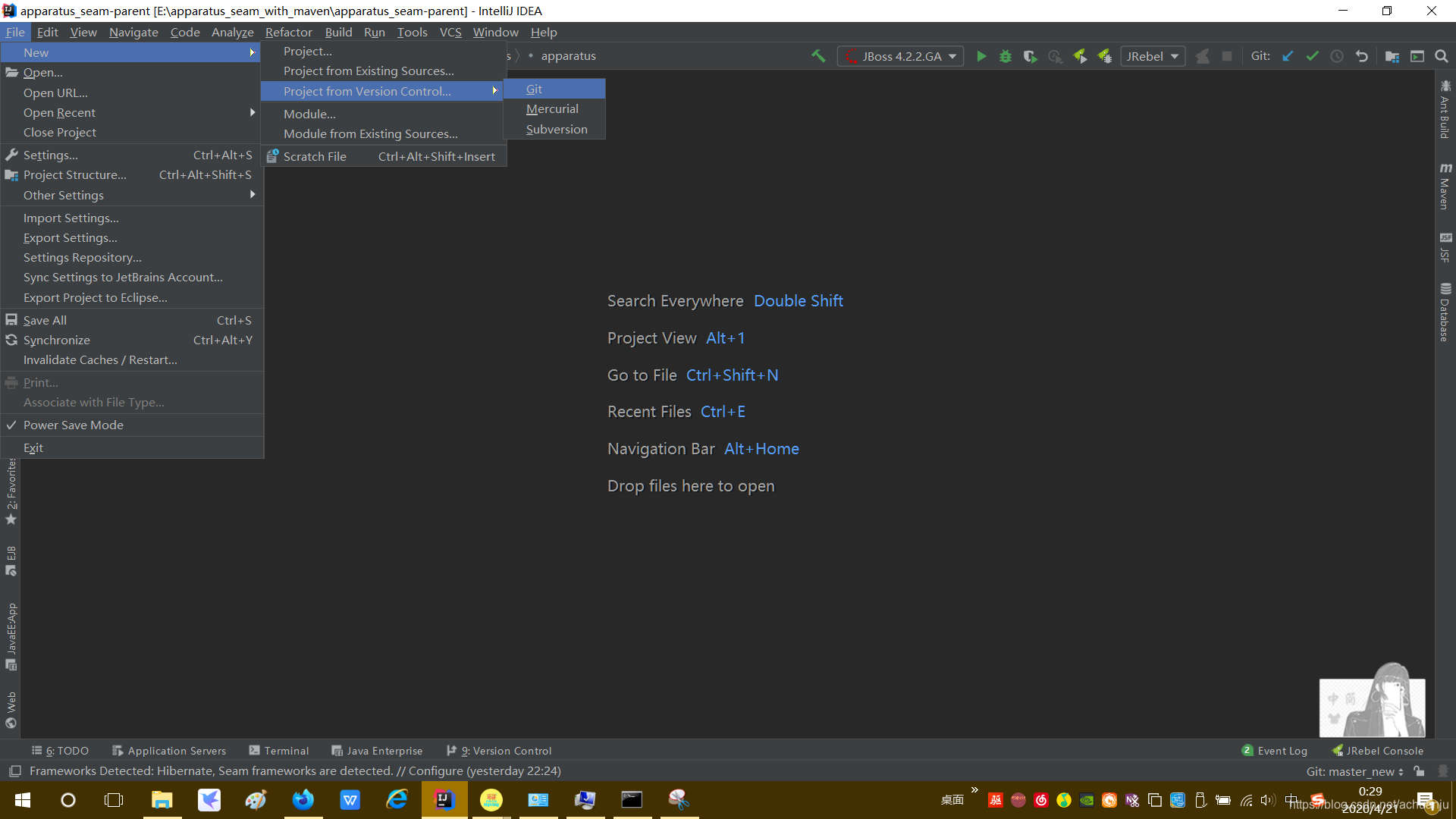Screen dimensions: 1456x819
Task: Click Export Project to Eclipse...
Action: [x=132, y=298]
